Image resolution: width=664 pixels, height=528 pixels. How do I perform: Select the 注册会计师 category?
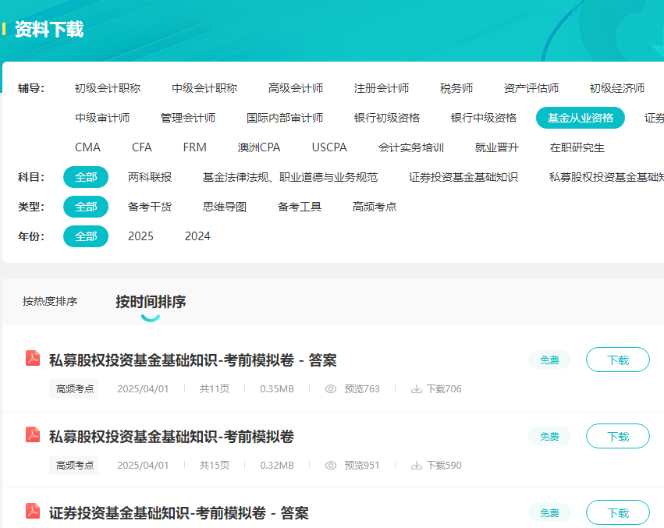pyautogui.click(x=381, y=88)
